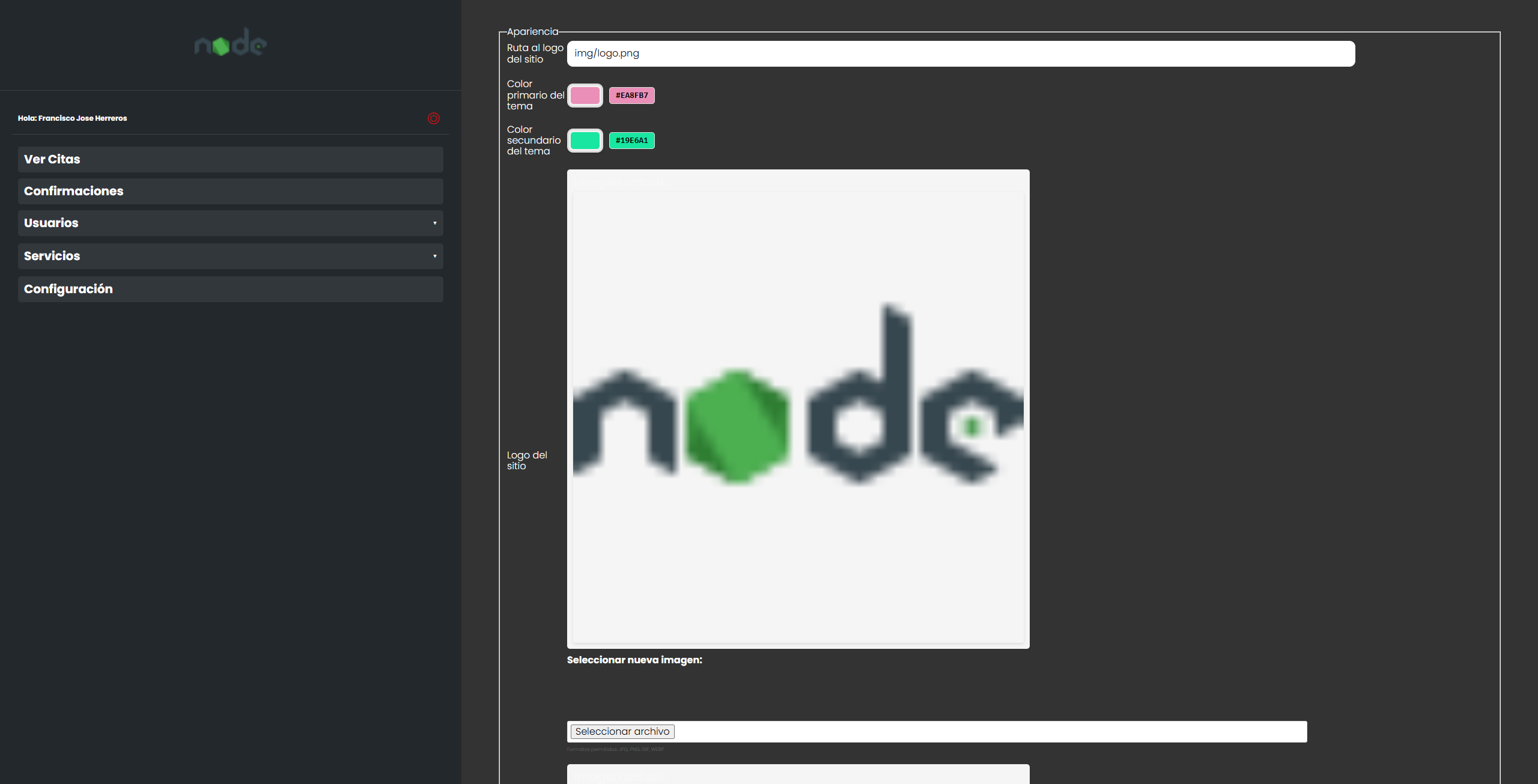Click the Color primario del tema label
1538x784 pixels.
[535, 95]
